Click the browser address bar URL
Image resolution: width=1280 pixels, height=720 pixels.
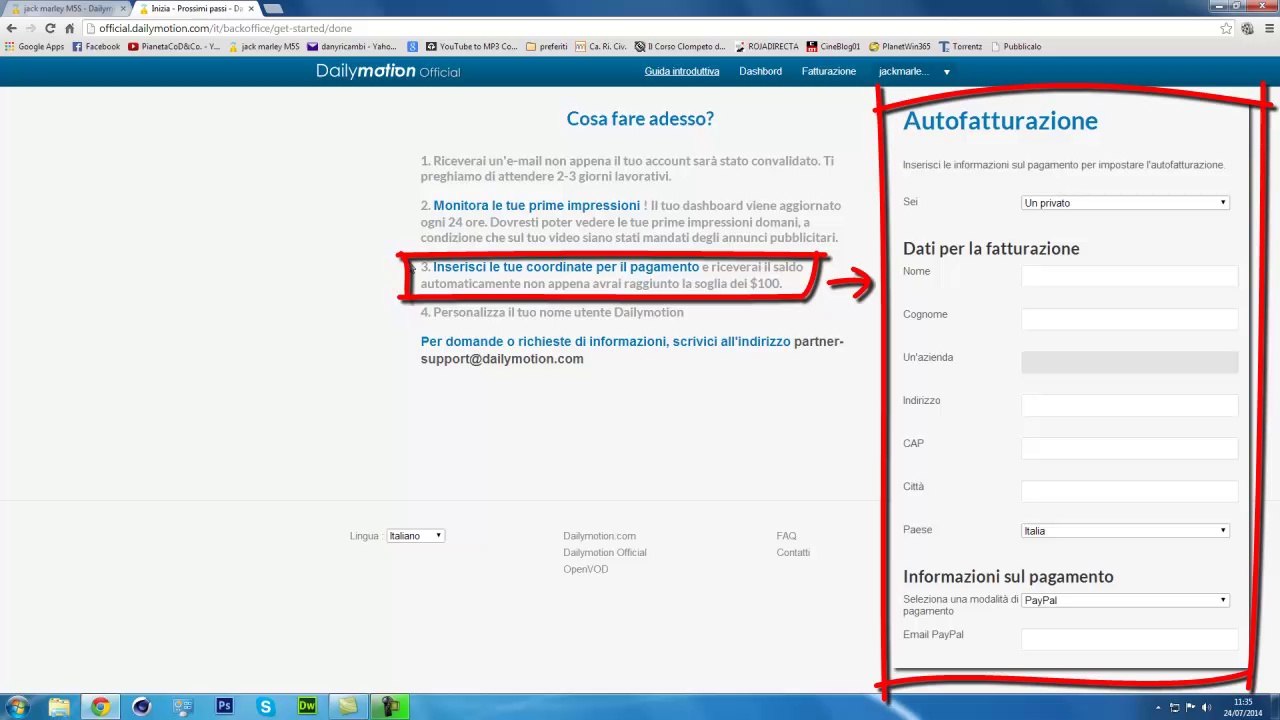[x=225, y=28]
